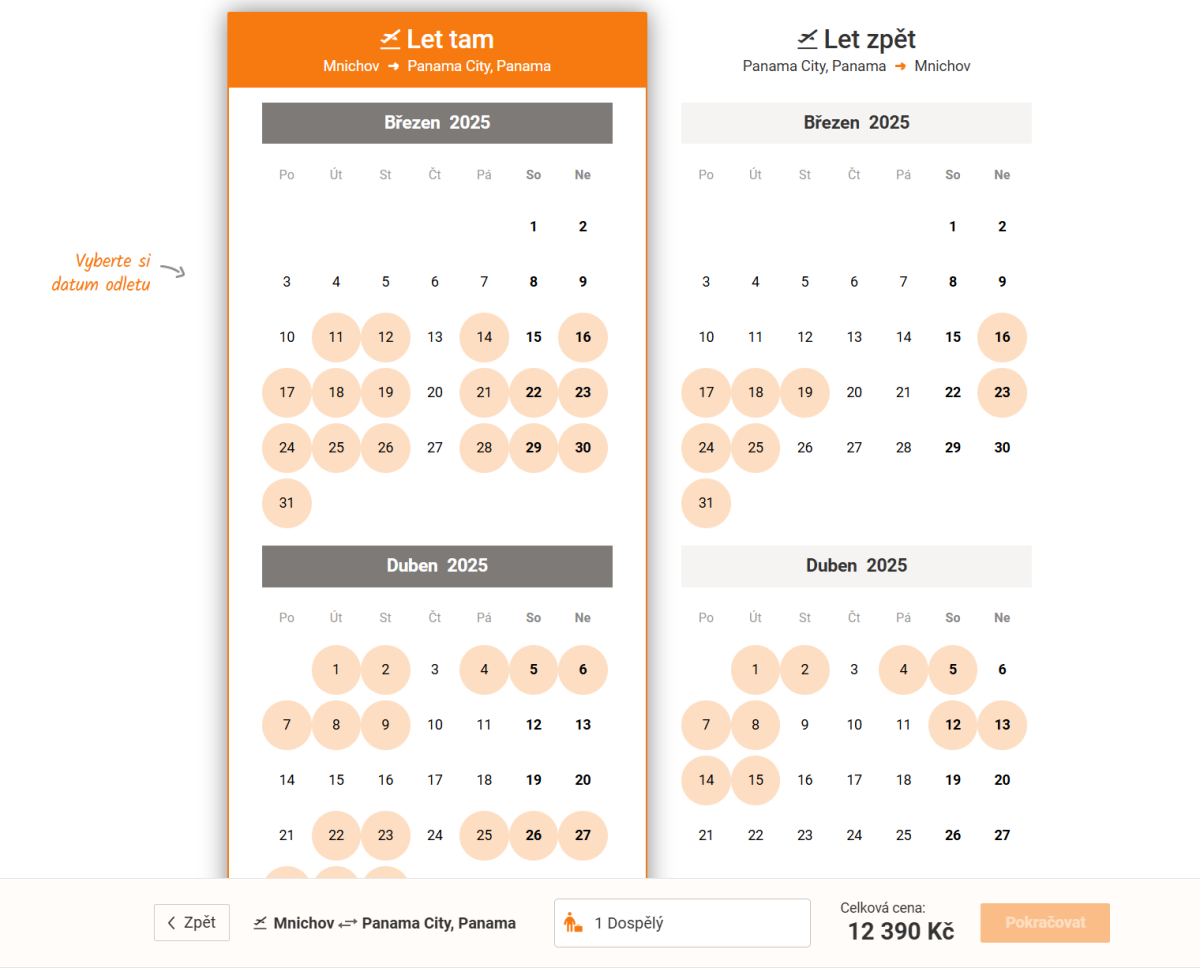
Task: Select the orange "Let tam" outbound header
Action: point(437,50)
